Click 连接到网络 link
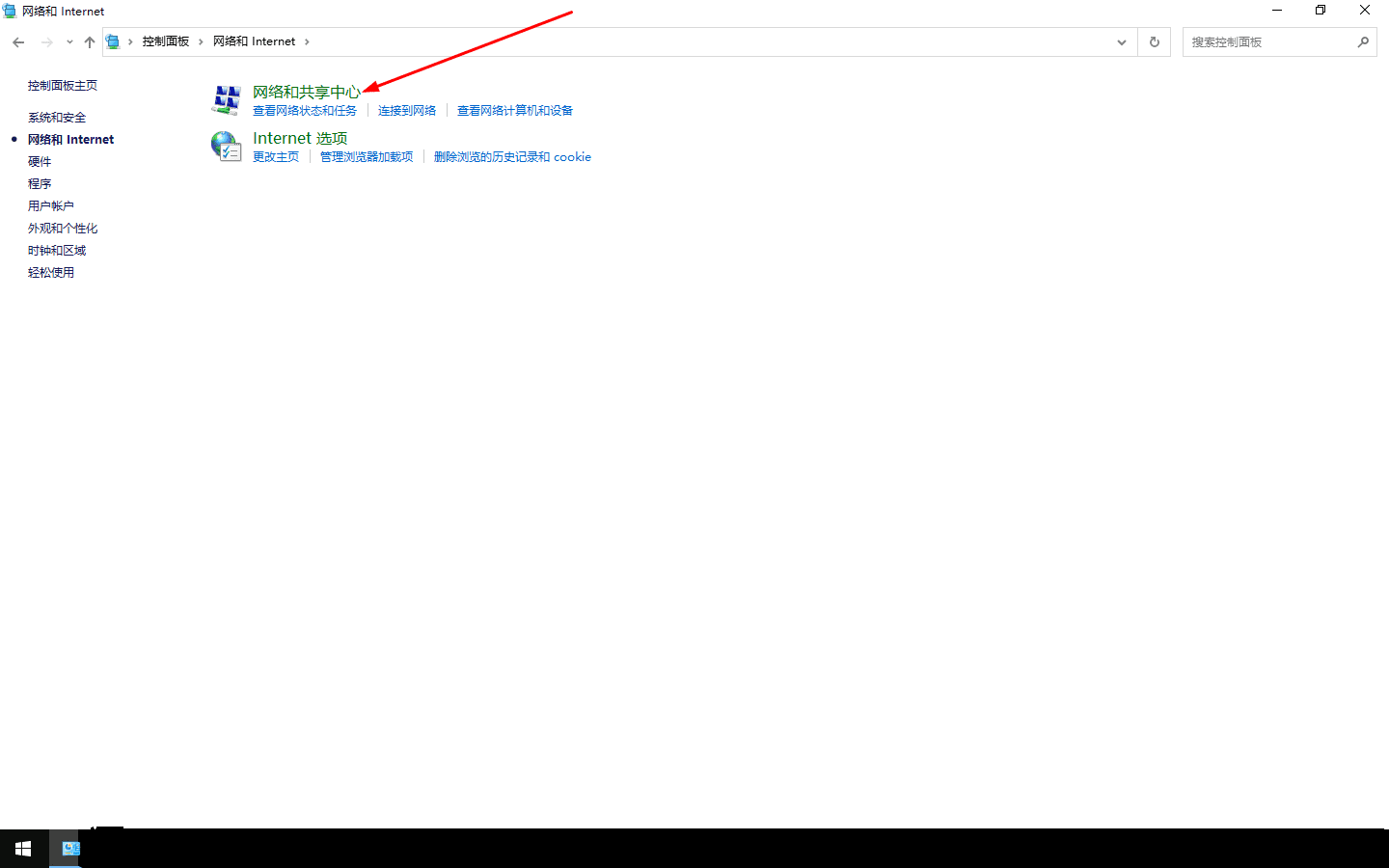 tap(406, 111)
